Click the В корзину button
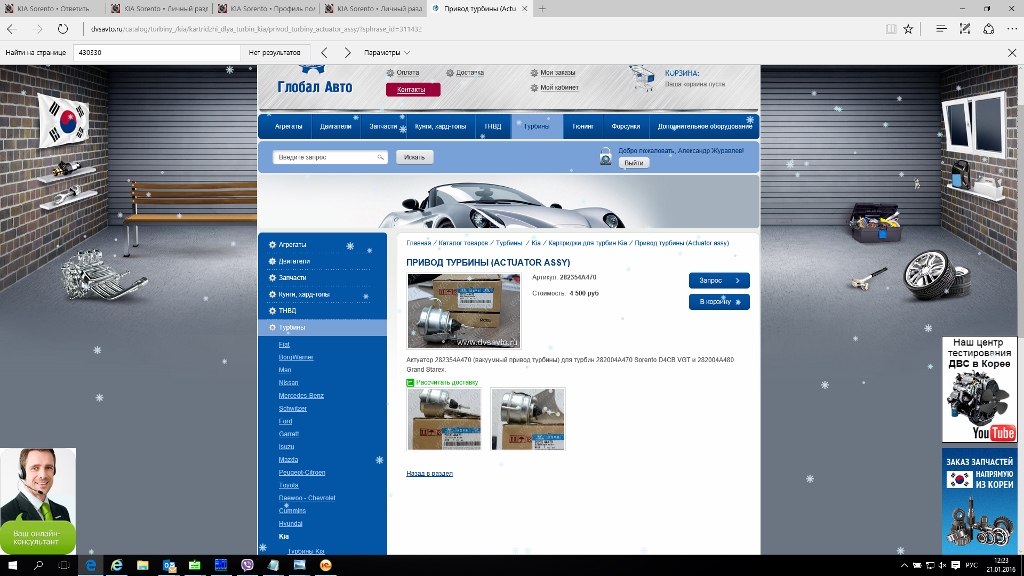 [718, 302]
